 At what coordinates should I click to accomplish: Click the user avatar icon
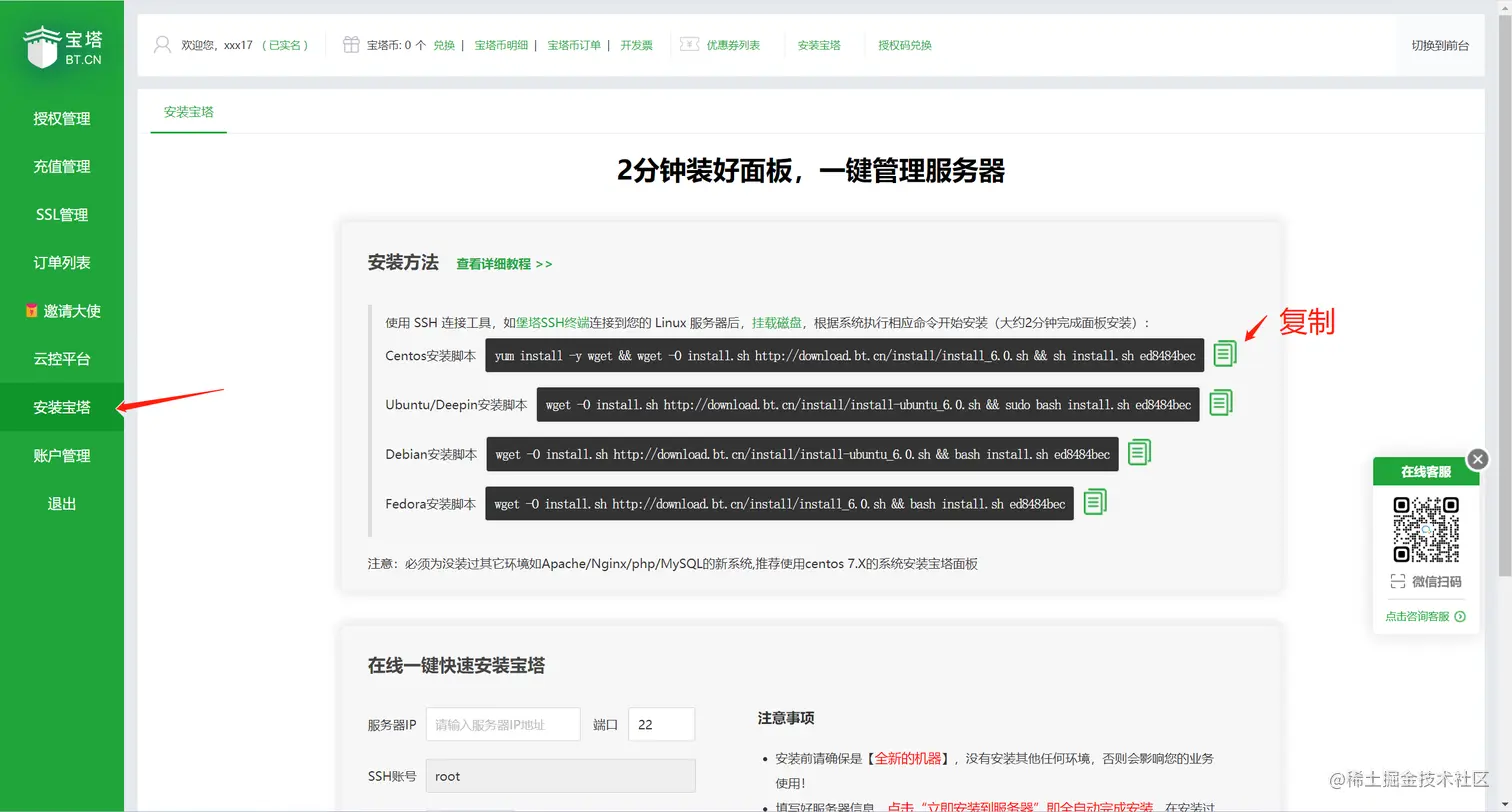(162, 45)
